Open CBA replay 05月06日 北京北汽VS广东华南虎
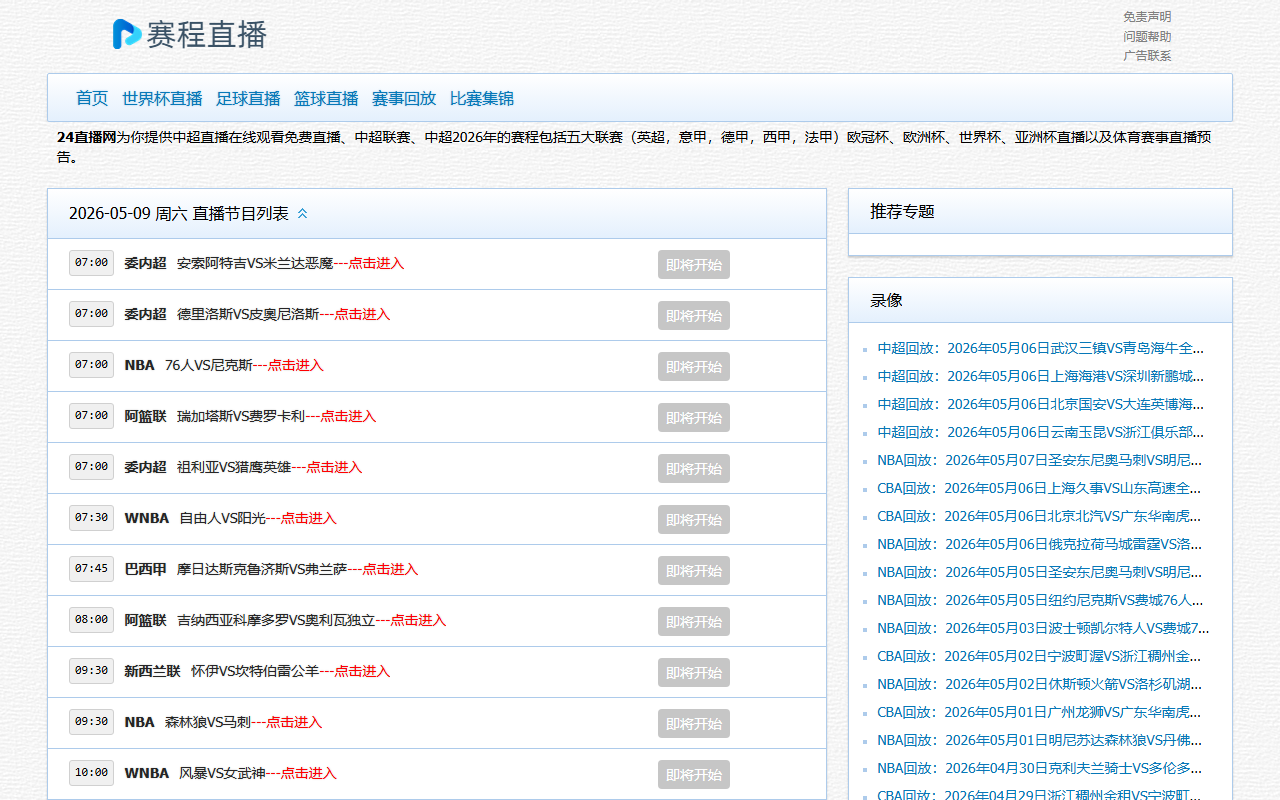1280x800 pixels. pos(1039,516)
